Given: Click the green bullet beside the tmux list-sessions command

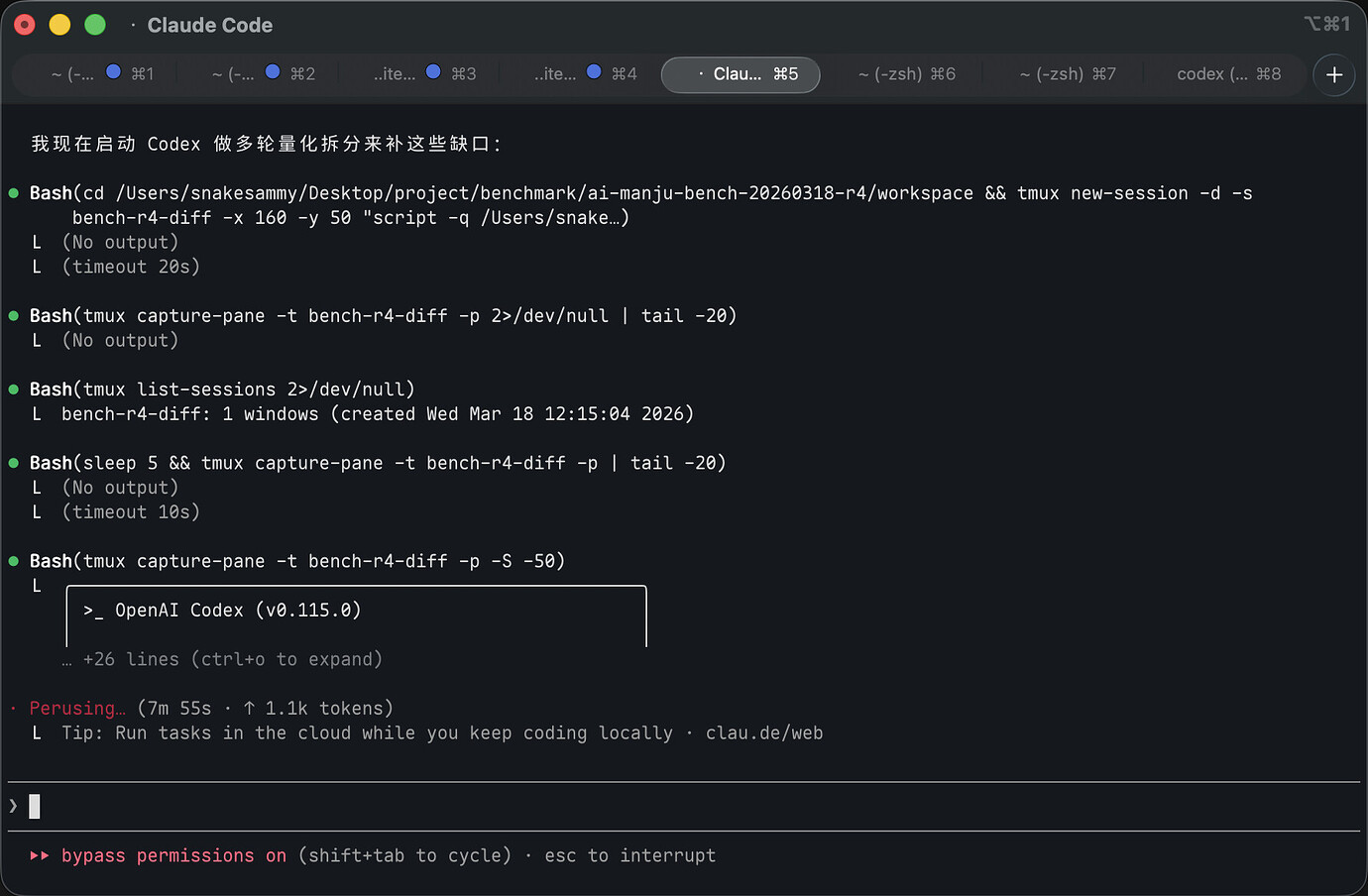Looking at the screenshot, I should [x=14, y=390].
